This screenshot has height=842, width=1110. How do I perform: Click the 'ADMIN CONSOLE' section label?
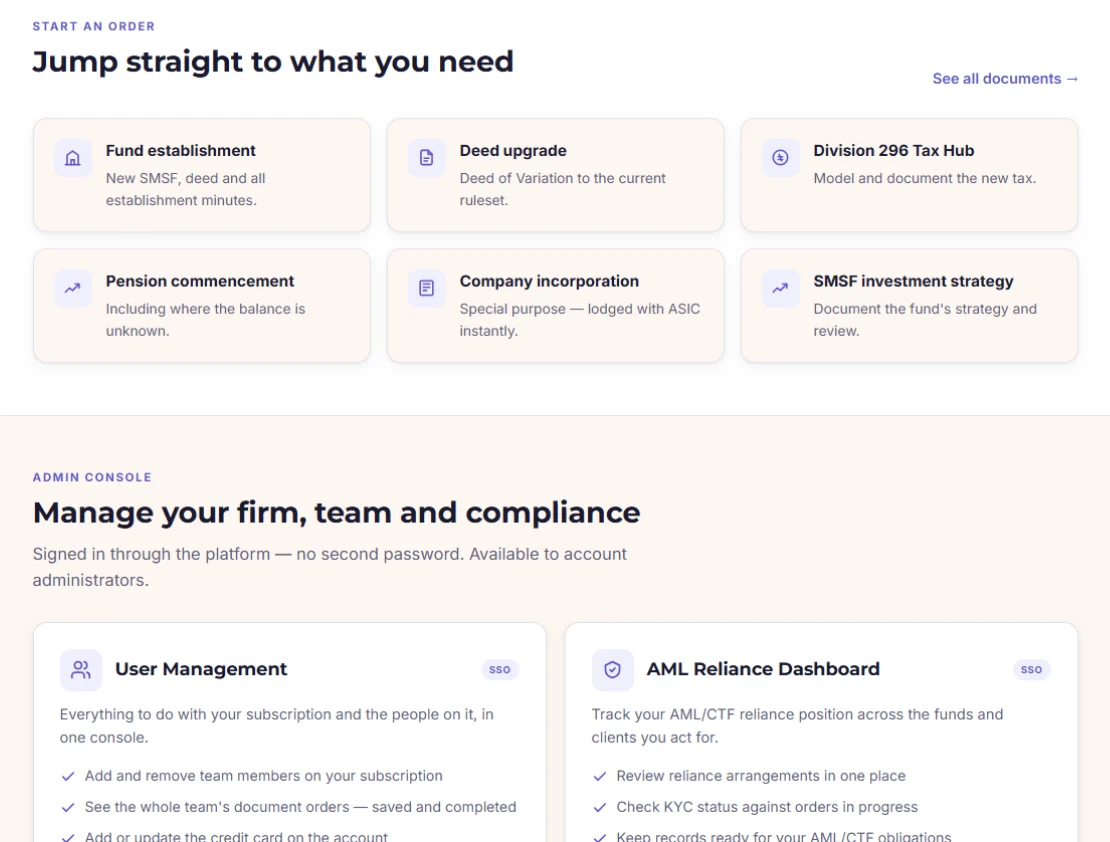click(x=92, y=477)
